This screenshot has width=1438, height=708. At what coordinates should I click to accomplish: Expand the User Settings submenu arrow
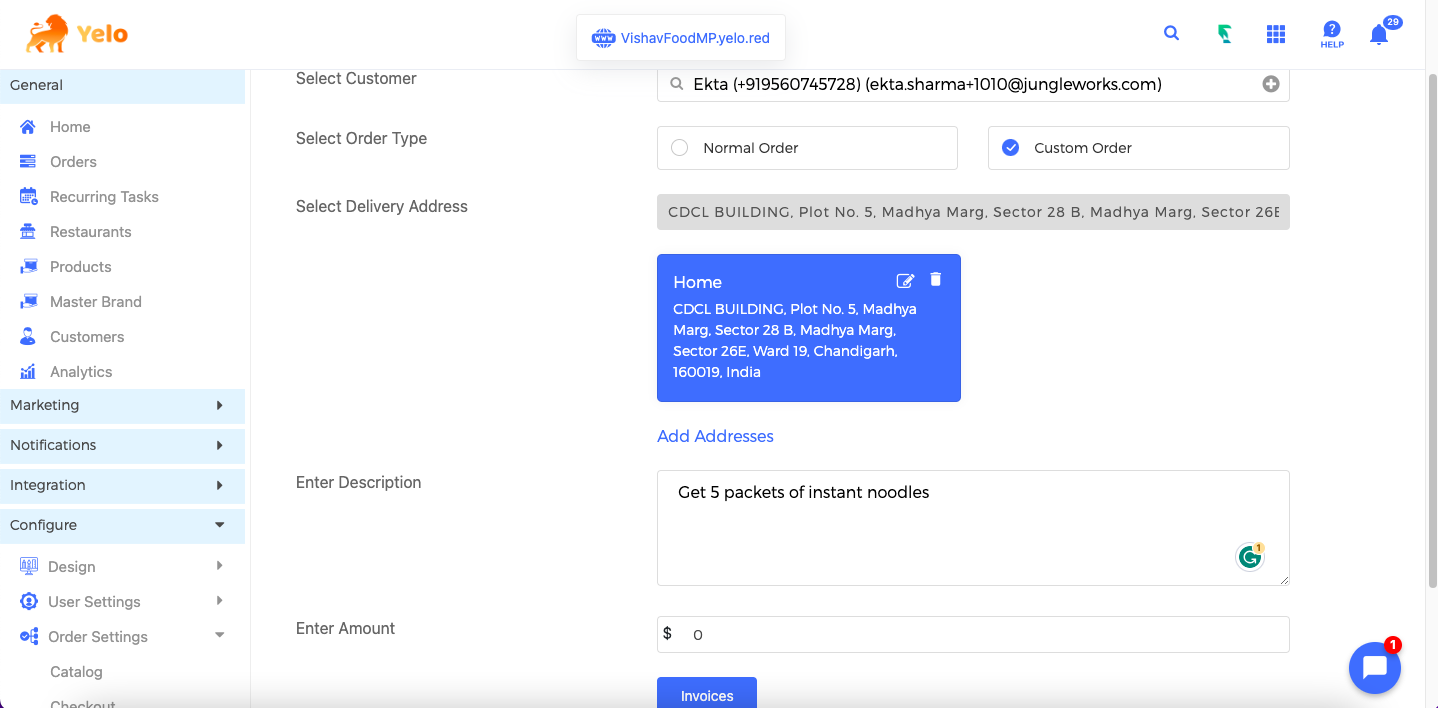click(x=219, y=601)
